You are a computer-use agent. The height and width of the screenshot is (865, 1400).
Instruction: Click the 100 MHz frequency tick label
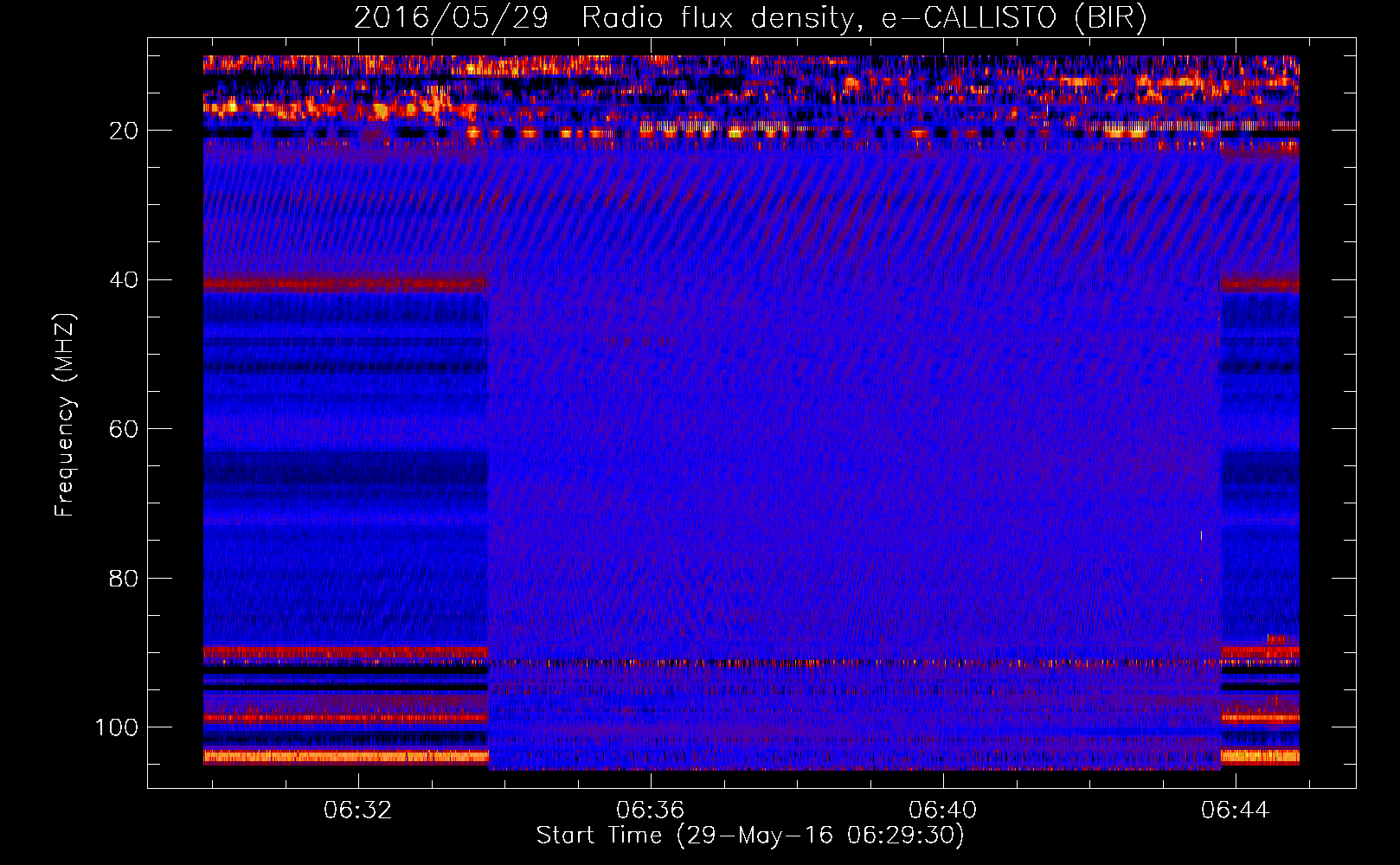[117, 727]
